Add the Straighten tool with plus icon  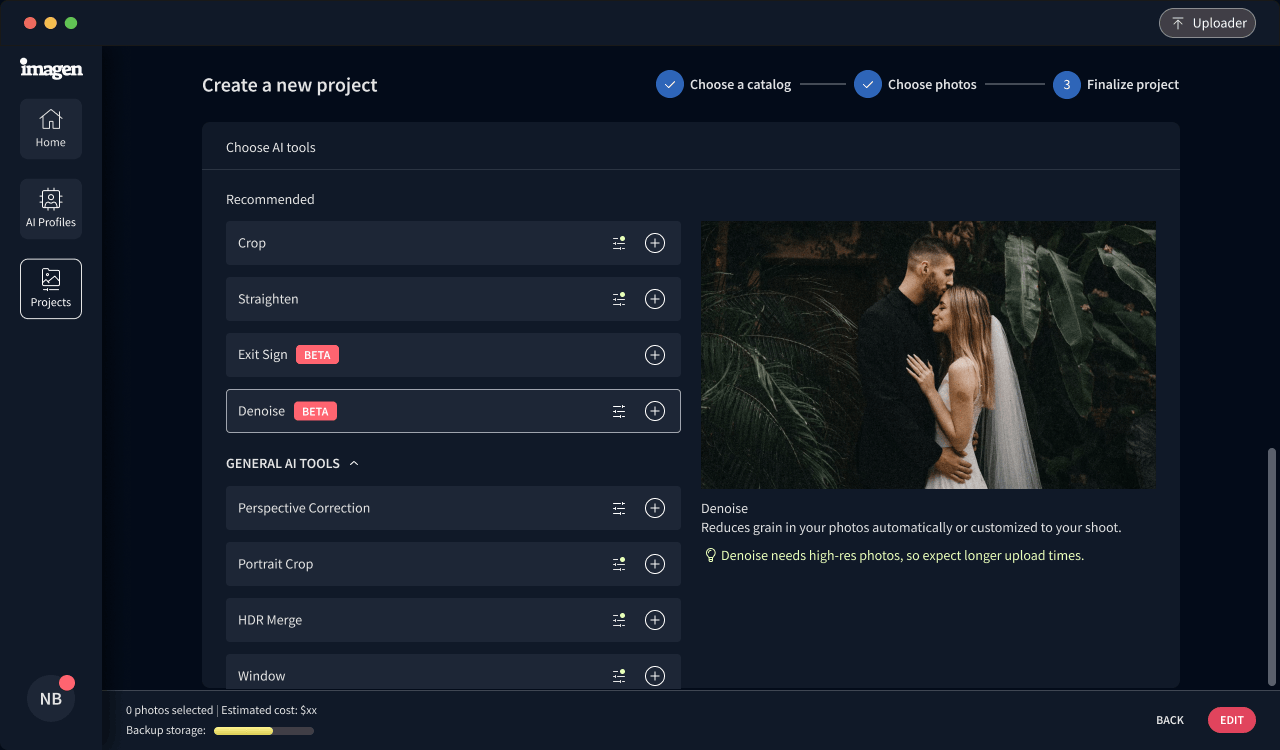pos(655,299)
